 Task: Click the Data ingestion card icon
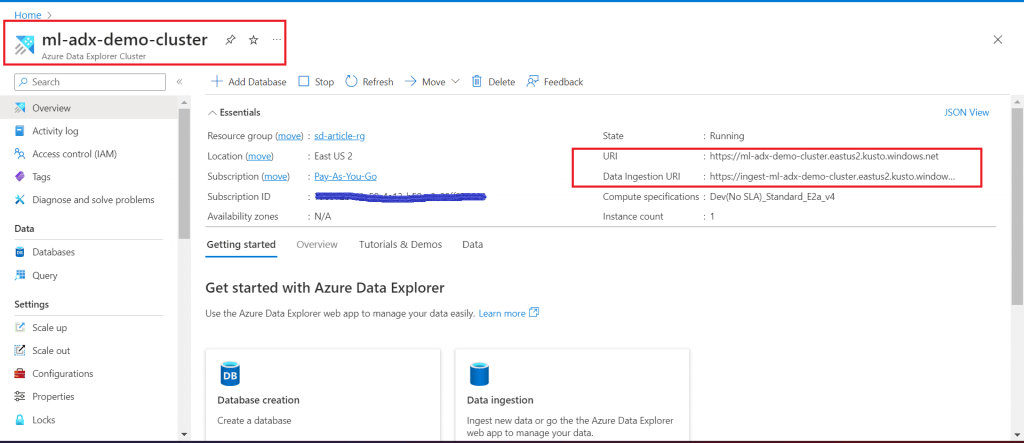coord(478,374)
